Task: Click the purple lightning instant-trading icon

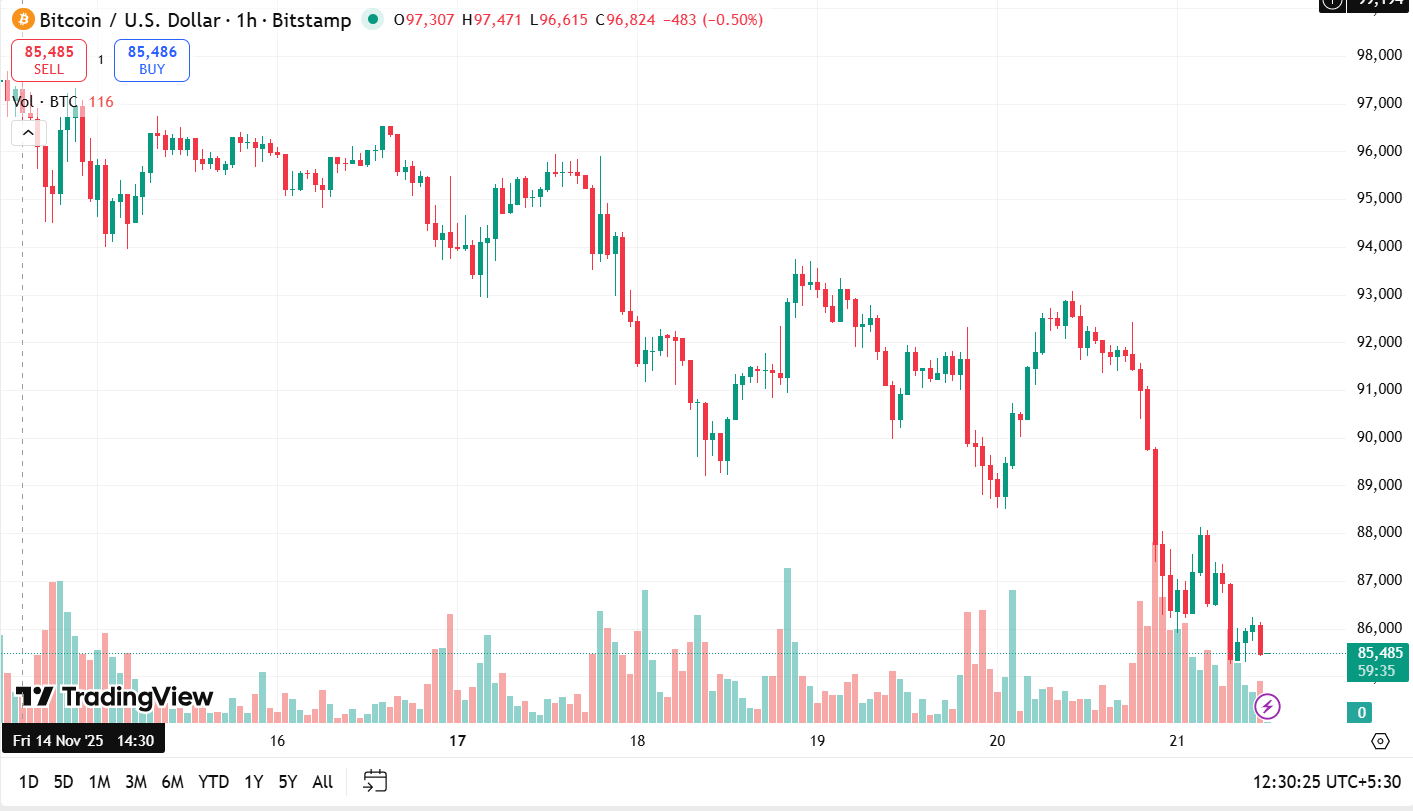Action: click(x=1267, y=707)
